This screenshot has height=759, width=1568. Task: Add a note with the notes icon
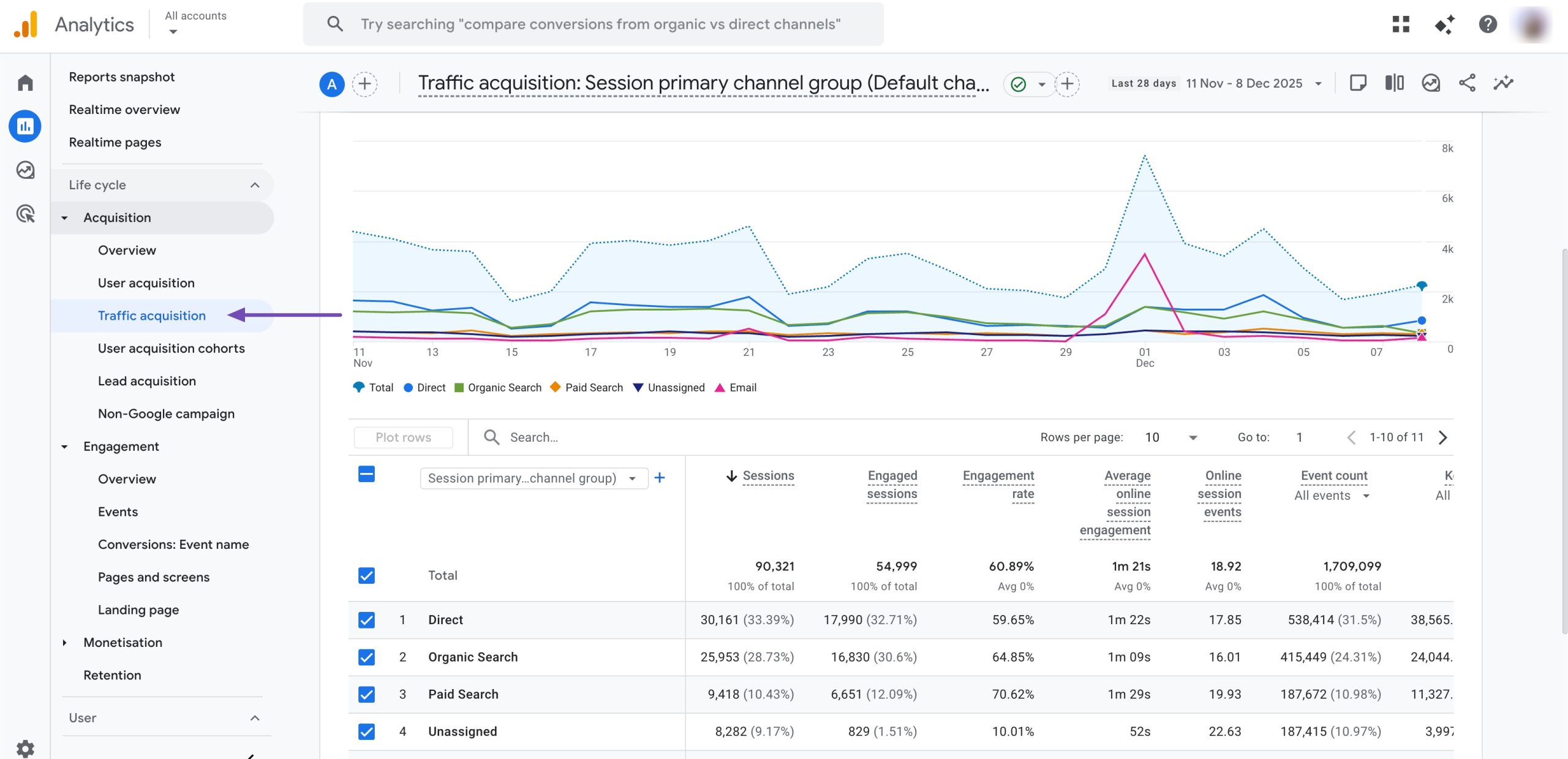pos(1358,83)
